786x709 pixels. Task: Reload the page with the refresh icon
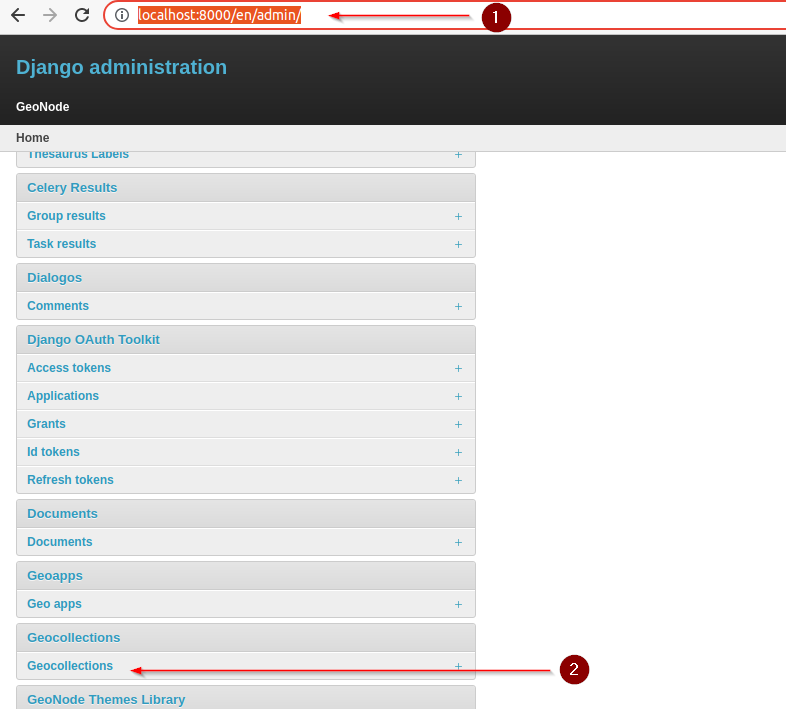point(82,15)
